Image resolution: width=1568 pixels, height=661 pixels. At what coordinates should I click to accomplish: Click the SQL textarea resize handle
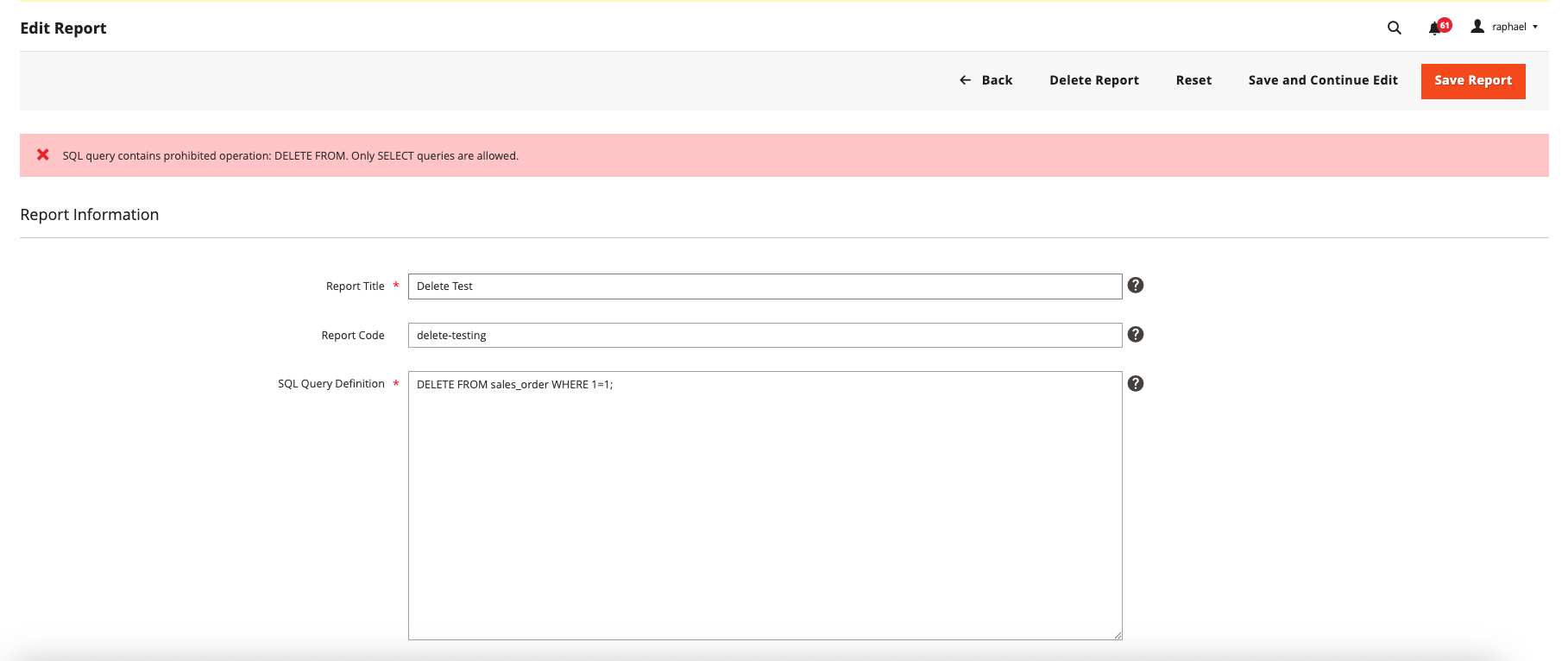tap(1117, 635)
